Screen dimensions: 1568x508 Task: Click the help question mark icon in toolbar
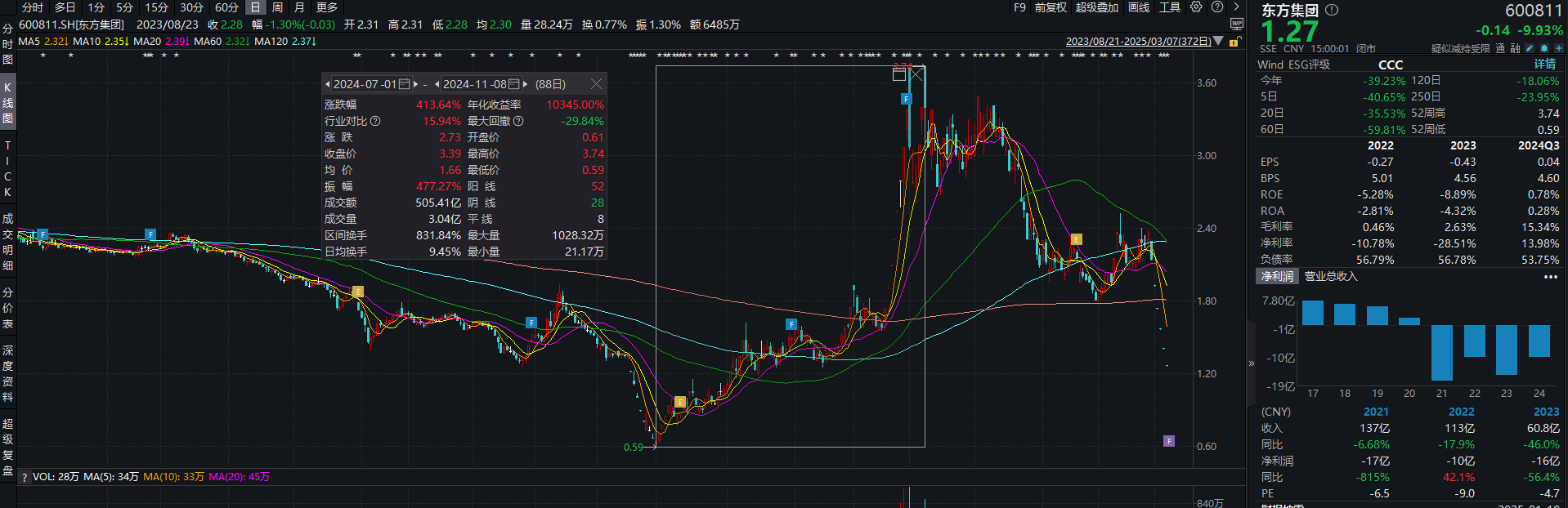click(1217, 7)
